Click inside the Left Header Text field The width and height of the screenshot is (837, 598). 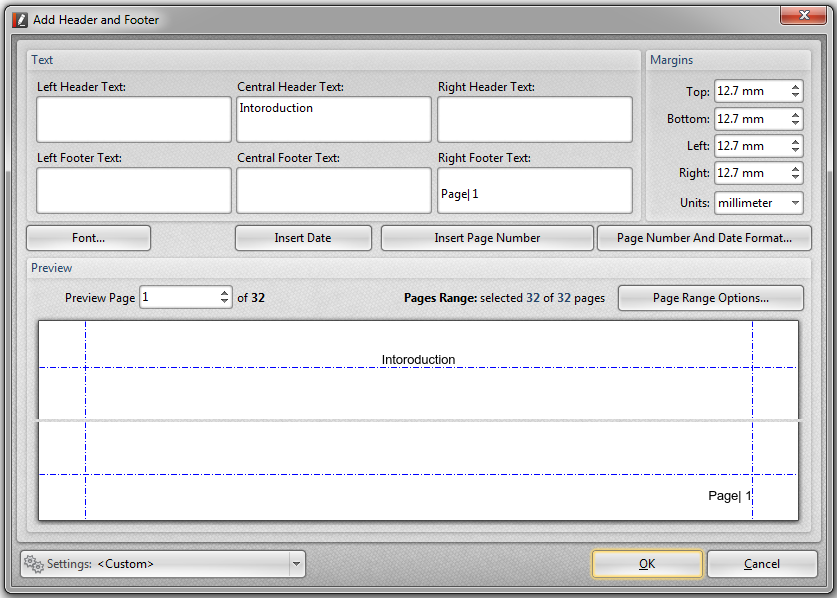tap(133, 119)
